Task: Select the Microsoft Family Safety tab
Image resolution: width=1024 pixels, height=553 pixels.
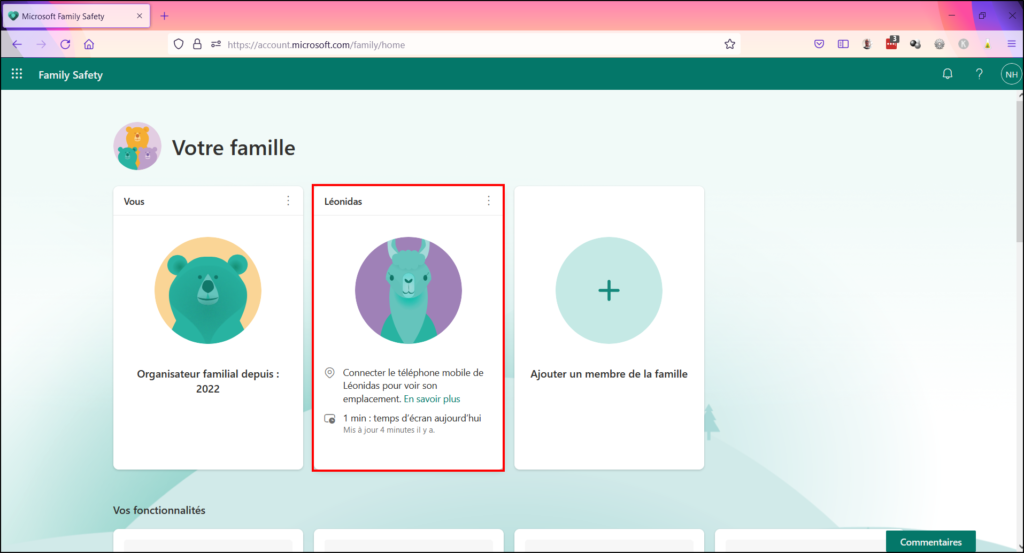Action: point(76,16)
